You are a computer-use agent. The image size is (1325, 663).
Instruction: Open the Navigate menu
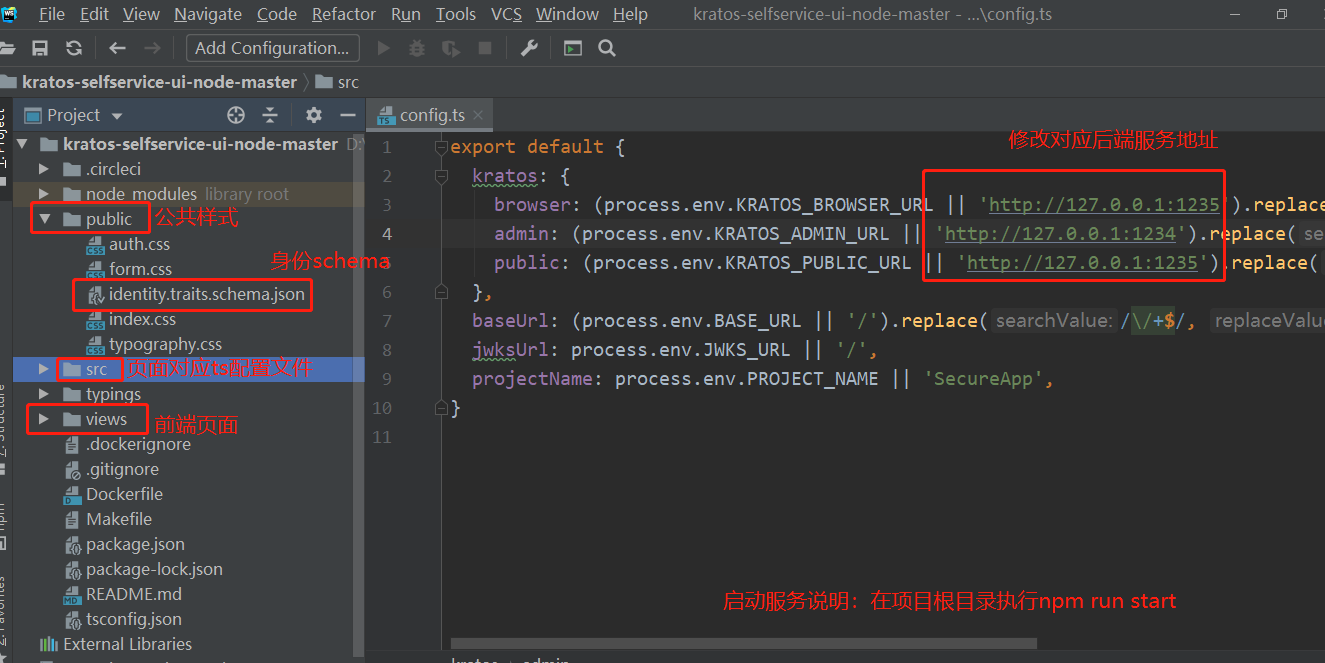coord(207,14)
